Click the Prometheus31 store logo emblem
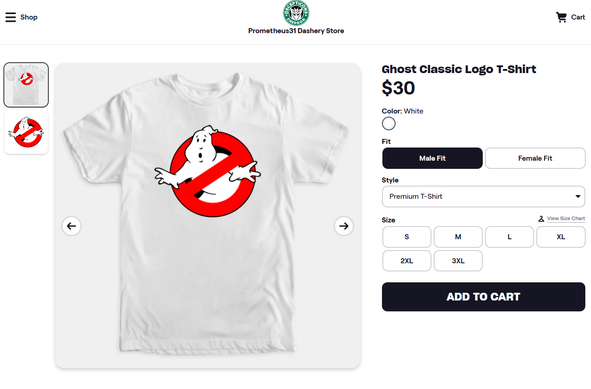This screenshot has width=591, height=389. point(296,13)
